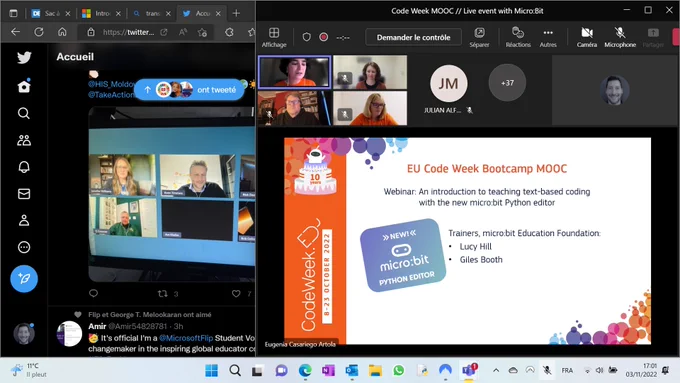680x383 pixels.
Task: Toggle microphone mute icon in system tray
Action: click(x=547, y=370)
